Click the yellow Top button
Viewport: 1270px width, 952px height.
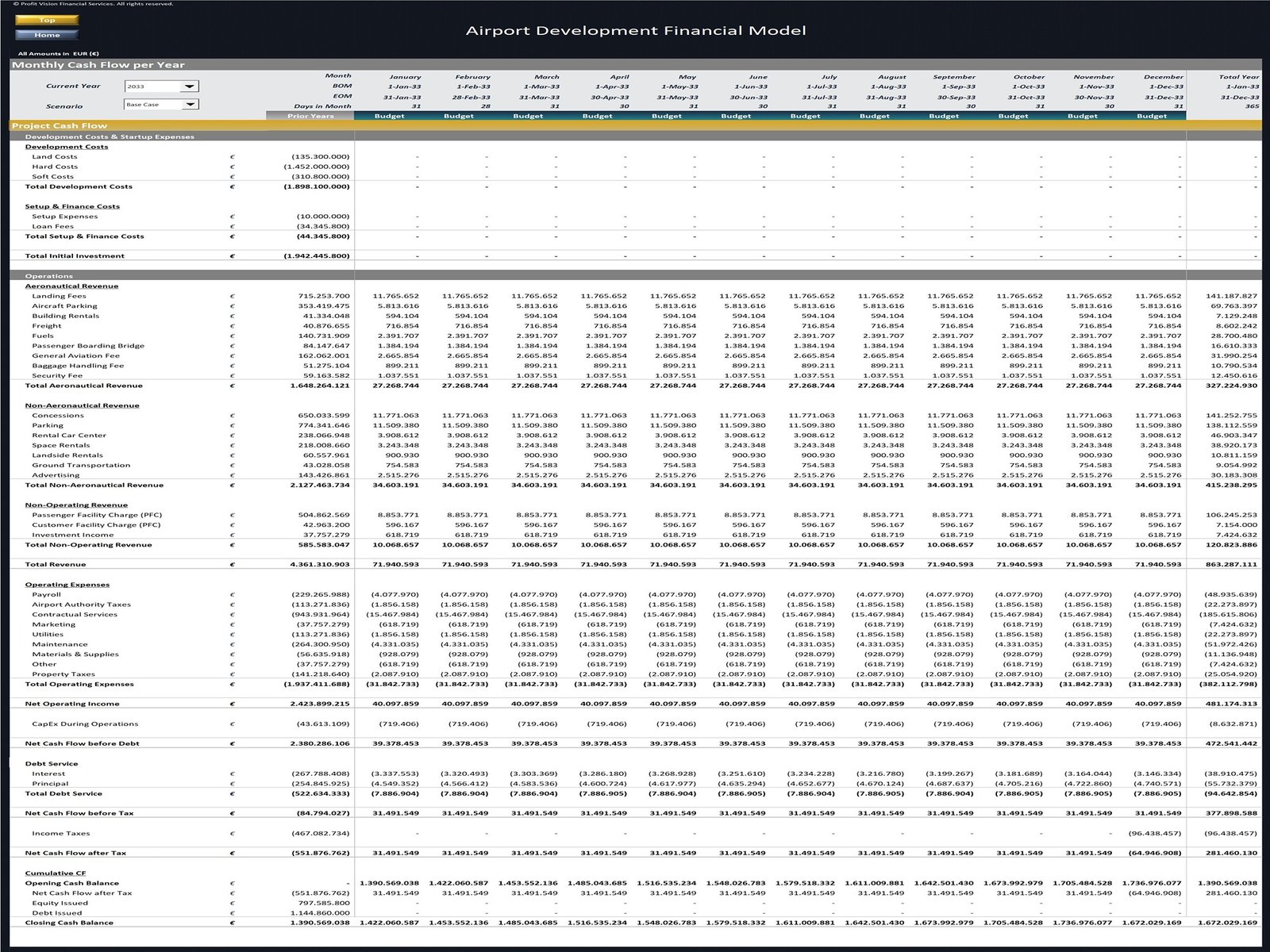pyautogui.click(x=47, y=20)
